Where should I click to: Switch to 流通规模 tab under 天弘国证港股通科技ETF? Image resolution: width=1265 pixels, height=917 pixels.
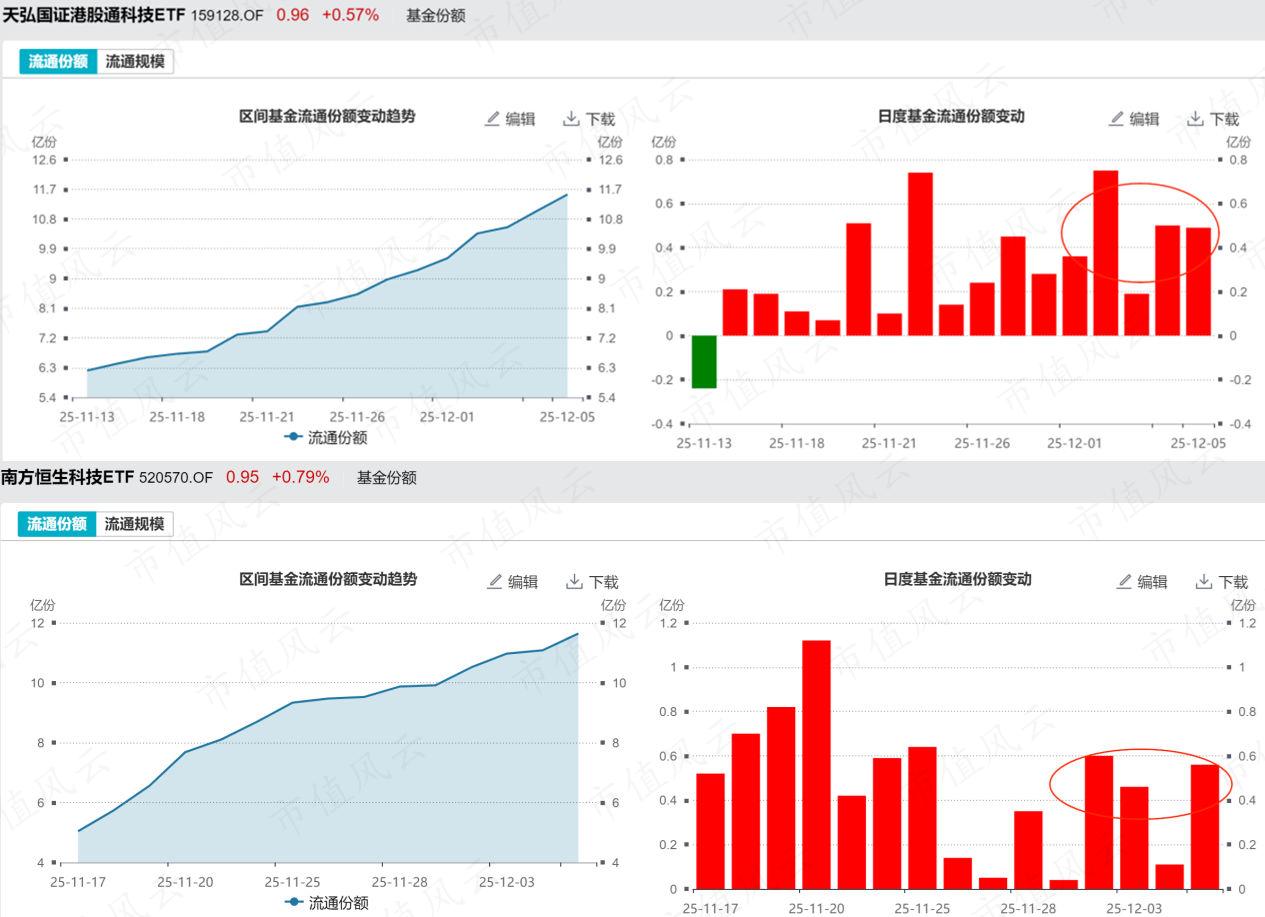[x=135, y=61]
